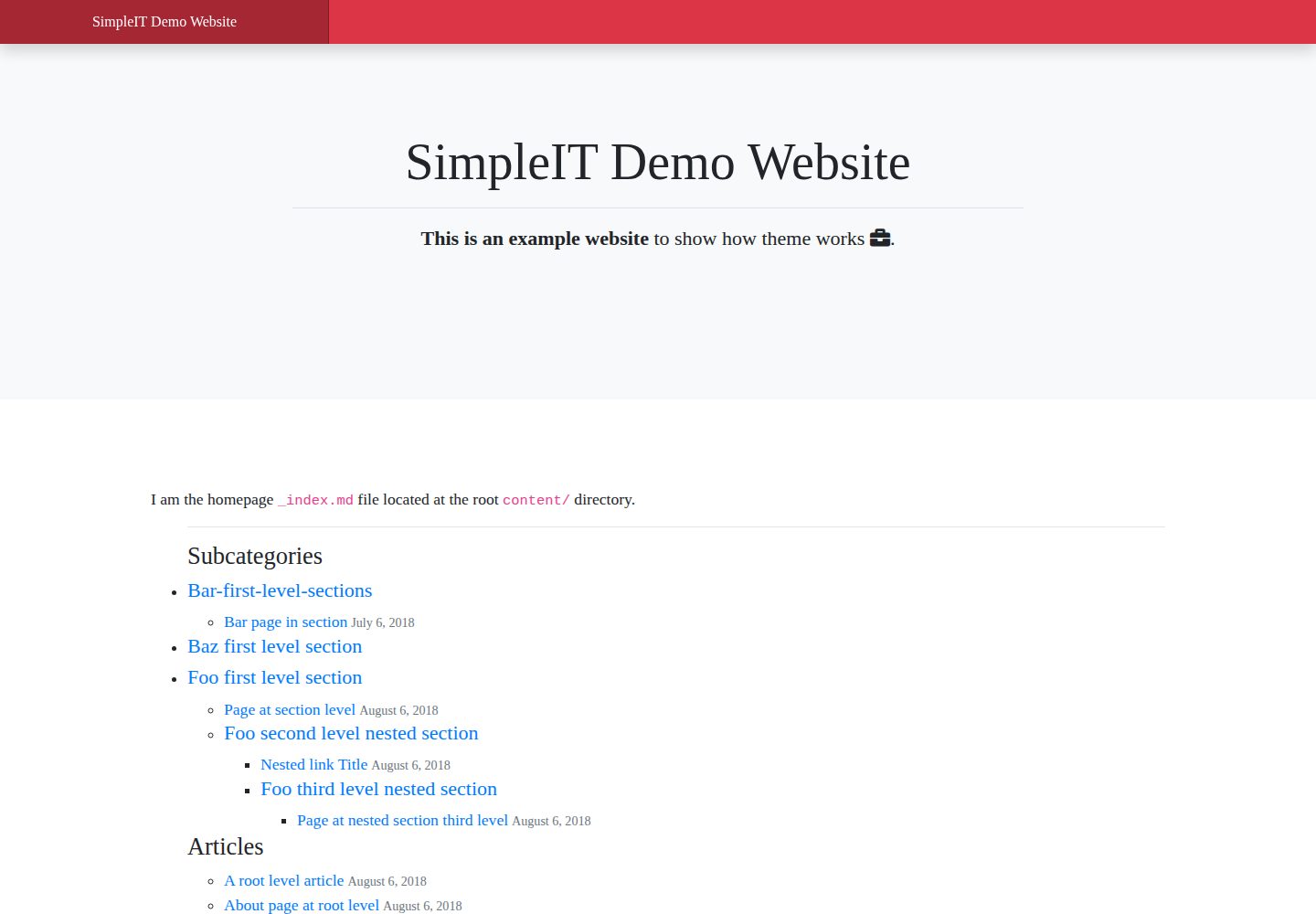
Task: Open the Bar page in section link
Action: [285, 622]
